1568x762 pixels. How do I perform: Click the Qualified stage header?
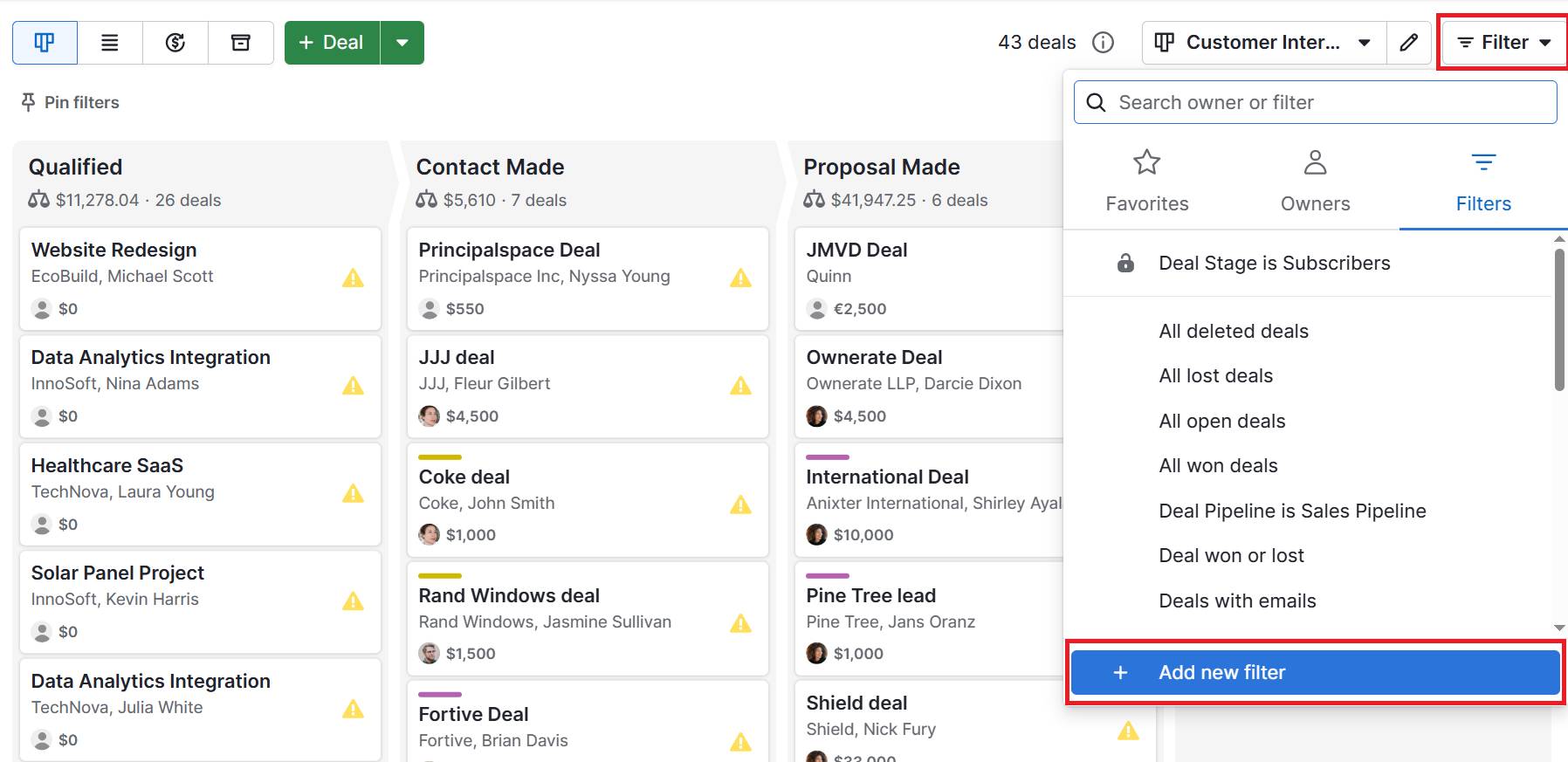coord(75,167)
